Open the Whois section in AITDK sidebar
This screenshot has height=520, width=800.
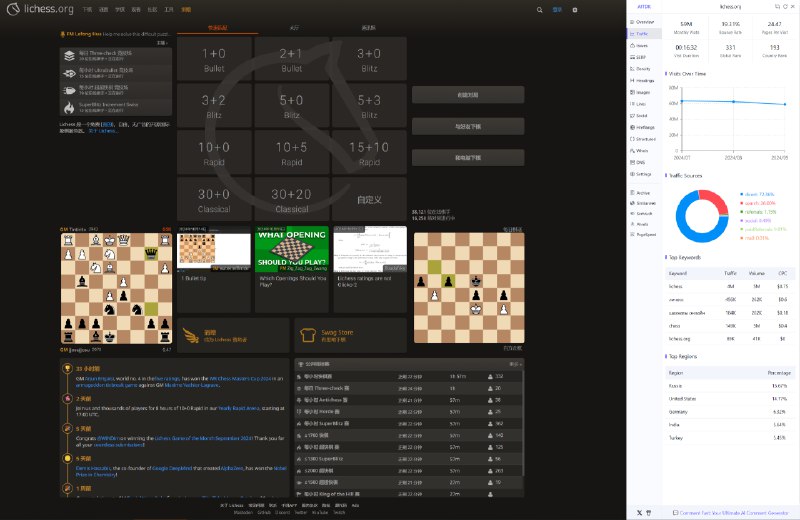pyautogui.click(x=644, y=151)
